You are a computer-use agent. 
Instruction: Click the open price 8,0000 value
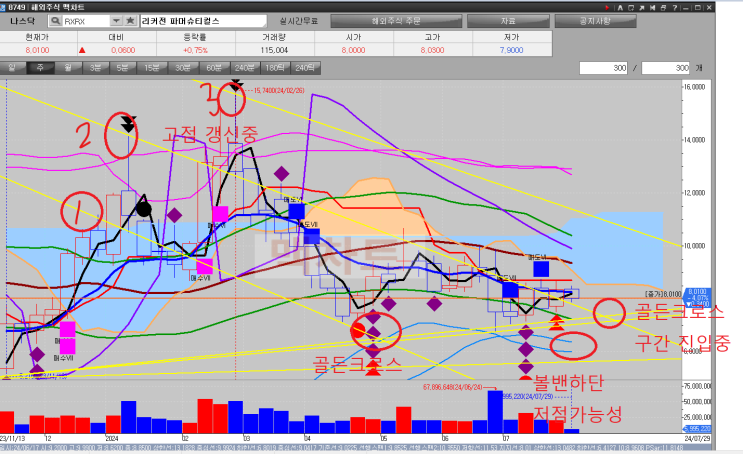353,50
